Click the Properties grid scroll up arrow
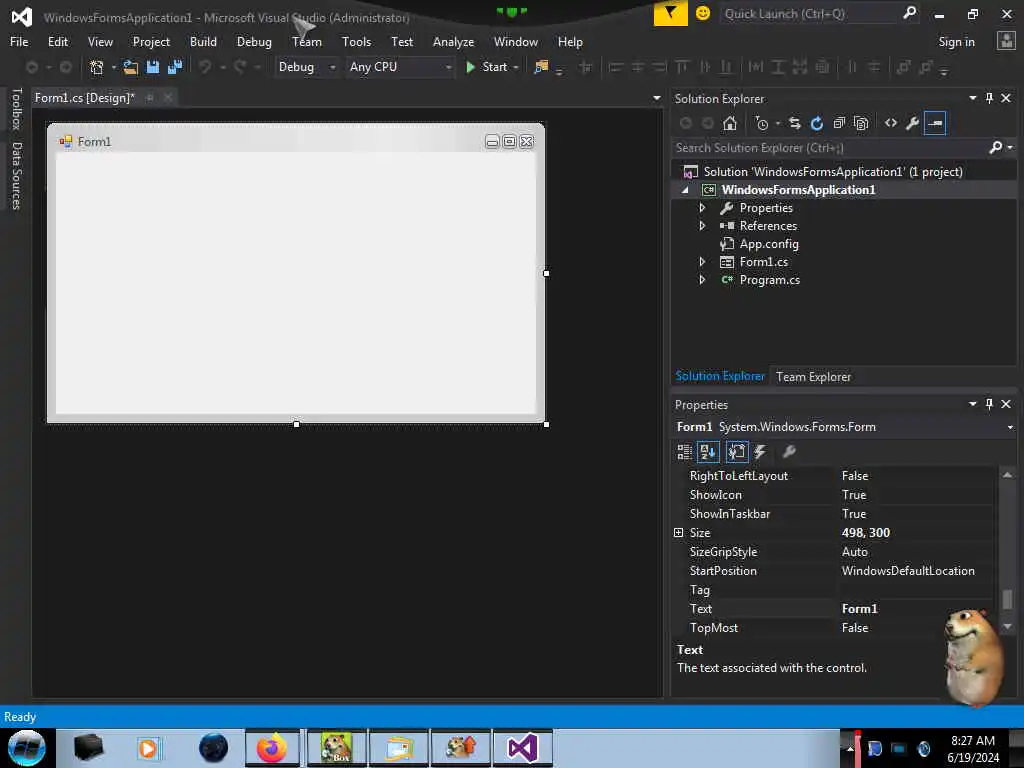This screenshot has width=1024, height=768. pos(1007,475)
